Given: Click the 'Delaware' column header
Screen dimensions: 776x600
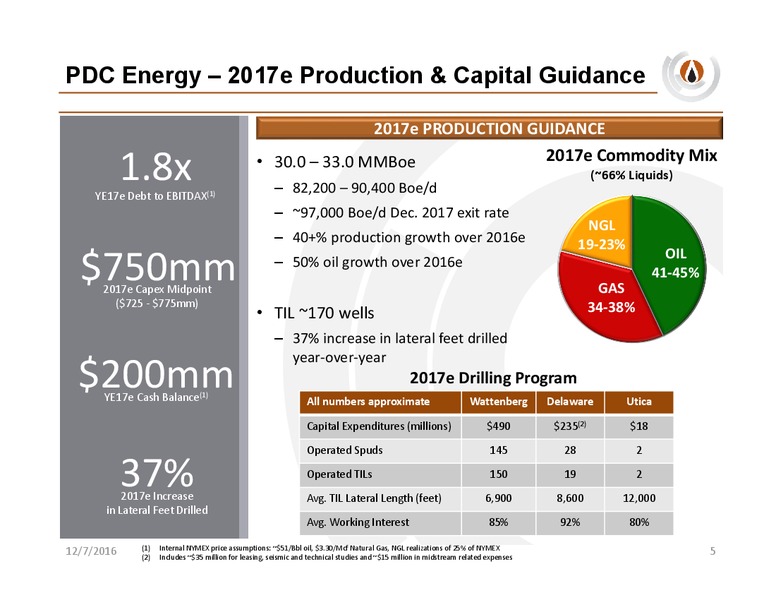Looking at the screenshot, I should point(570,401).
